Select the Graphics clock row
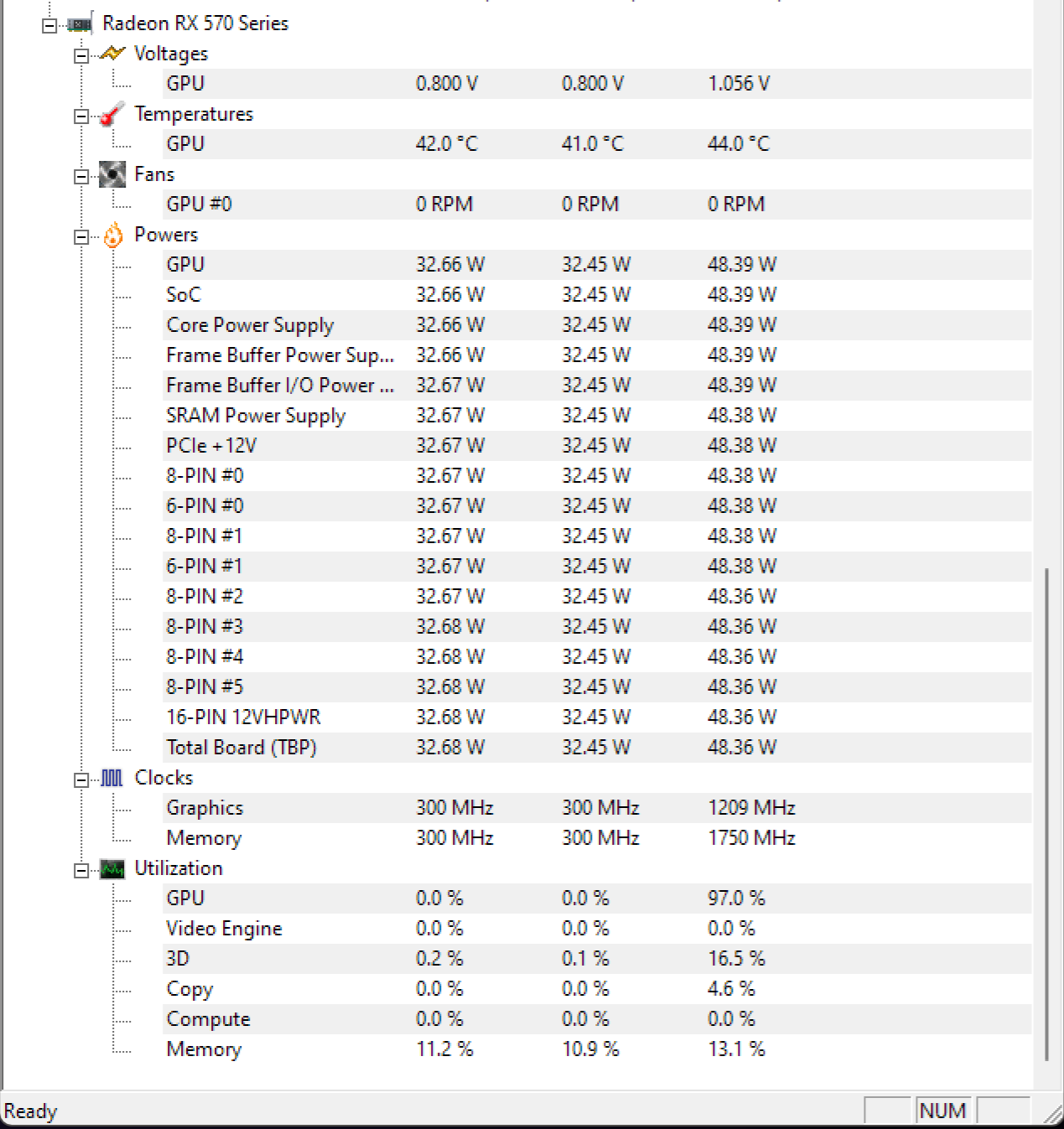The height and width of the screenshot is (1129, 1064). click(x=597, y=808)
